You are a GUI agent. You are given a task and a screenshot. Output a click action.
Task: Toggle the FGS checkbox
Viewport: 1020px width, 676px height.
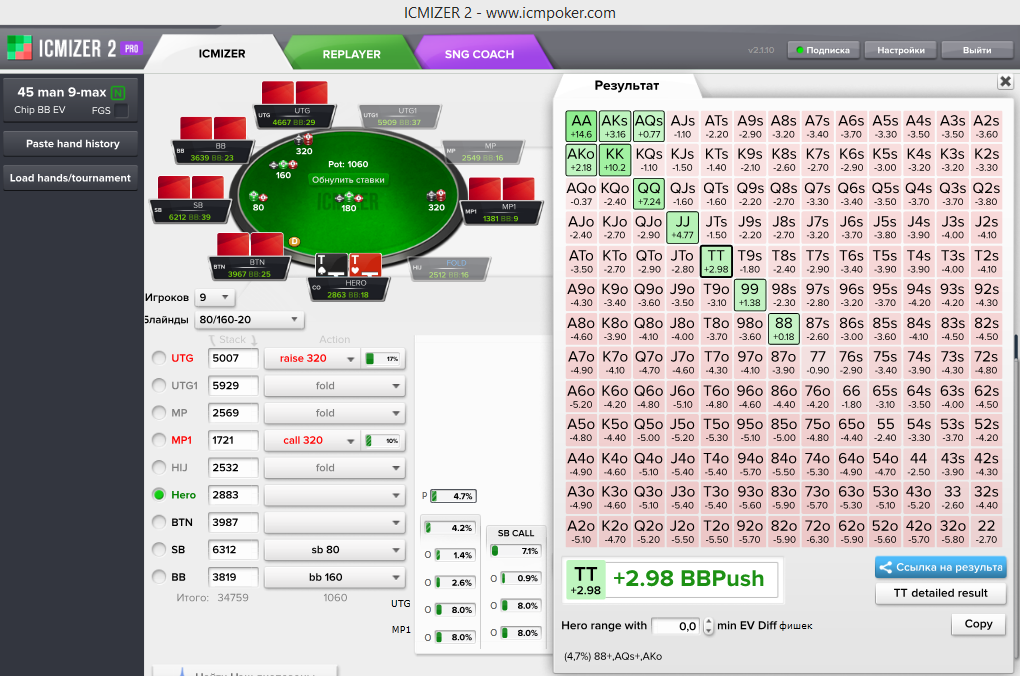pyautogui.click(x=121, y=111)
